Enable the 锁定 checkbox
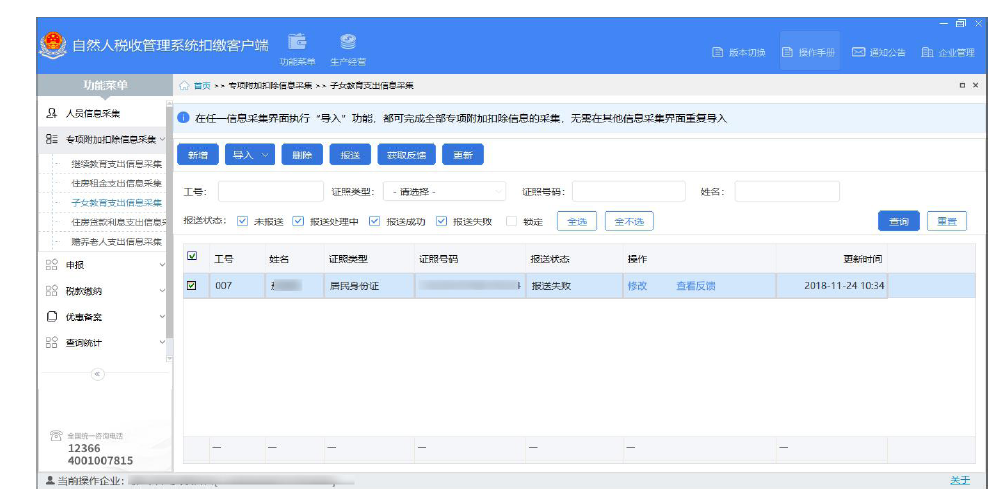Screen dimensions: 1003x502 511,221
